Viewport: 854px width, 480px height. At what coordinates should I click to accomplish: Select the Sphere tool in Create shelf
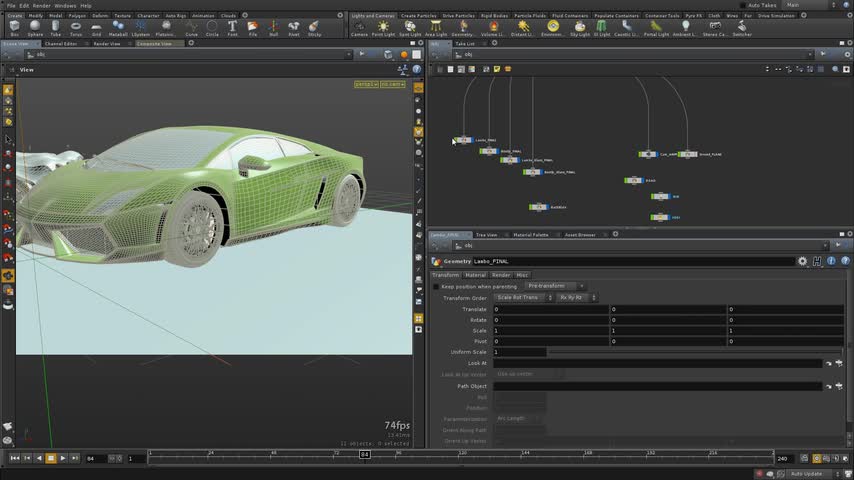tap(36, 28)
